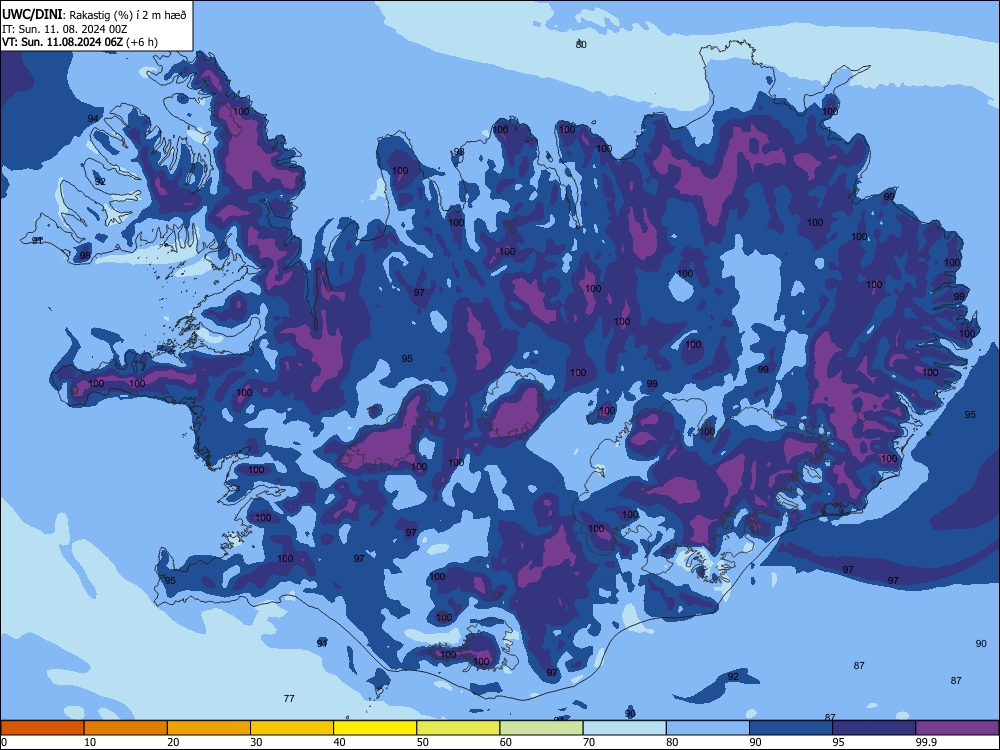Click the "77" humidity value over the southern sea
1000x750 pixels.
[289, 698]
